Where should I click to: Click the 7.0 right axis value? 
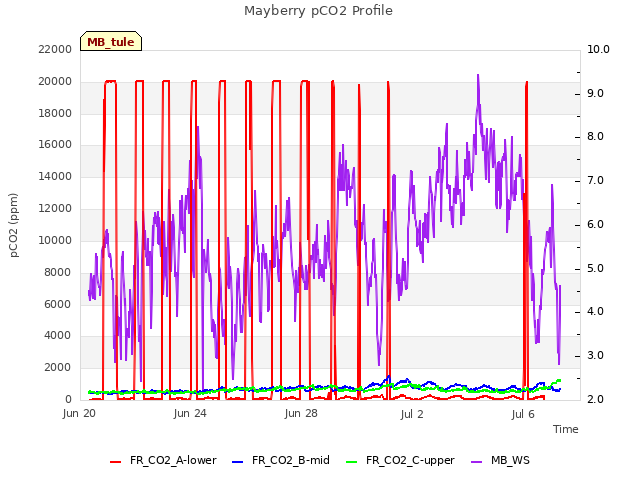pos(596,180)
